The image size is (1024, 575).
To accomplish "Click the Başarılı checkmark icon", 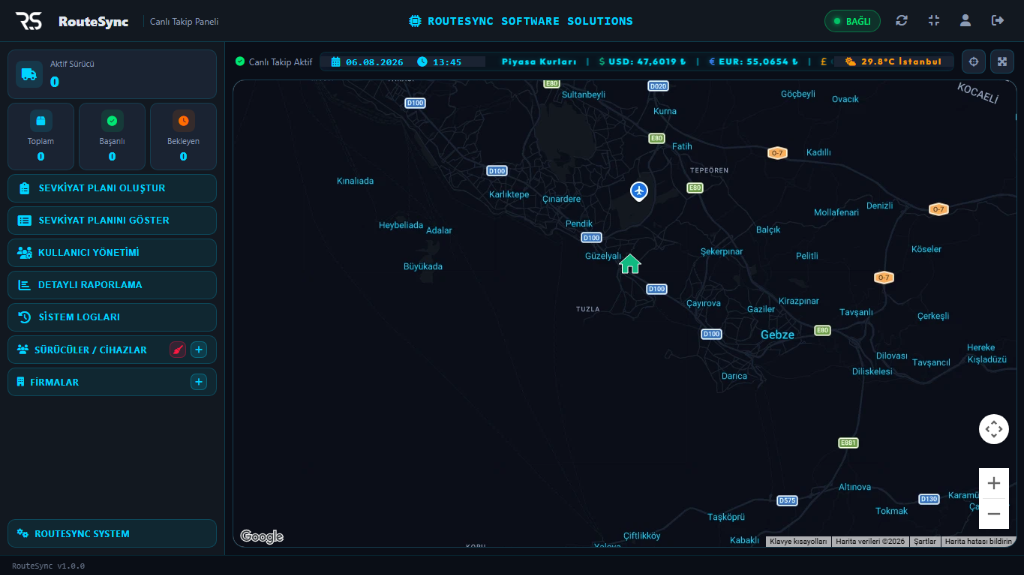I will (x=112, y=121).
